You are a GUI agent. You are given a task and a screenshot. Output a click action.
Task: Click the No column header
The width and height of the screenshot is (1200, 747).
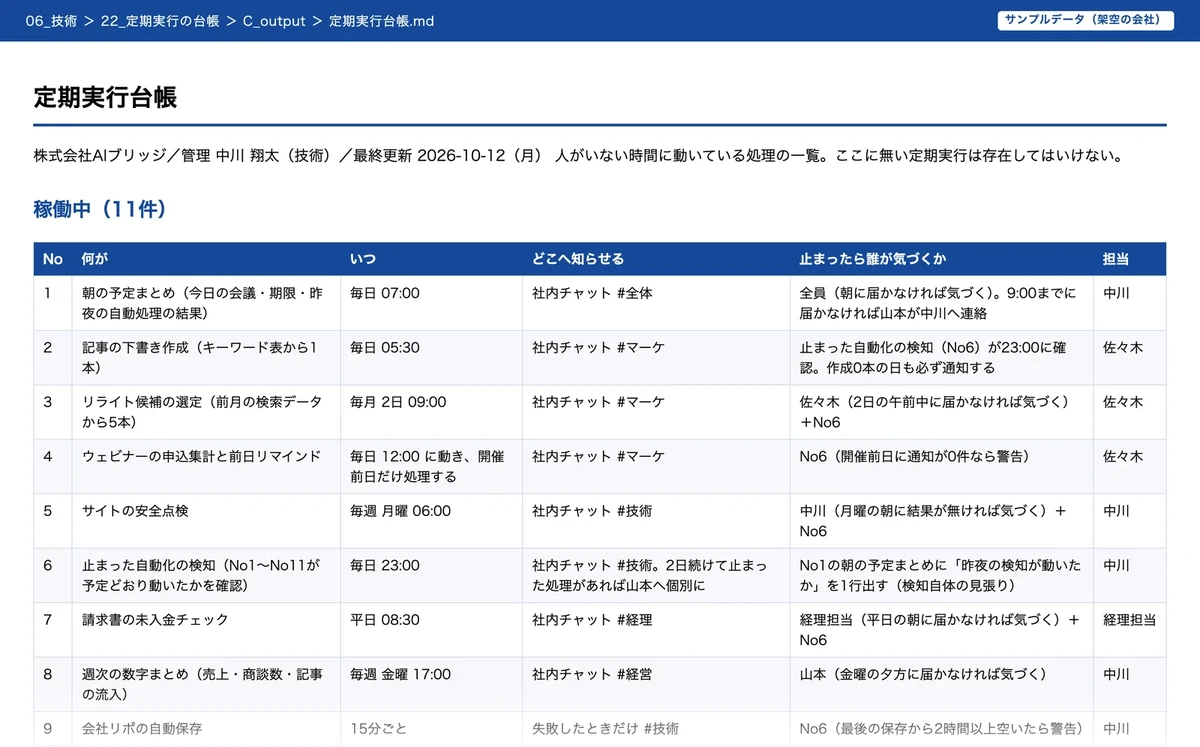pos(53,259)
